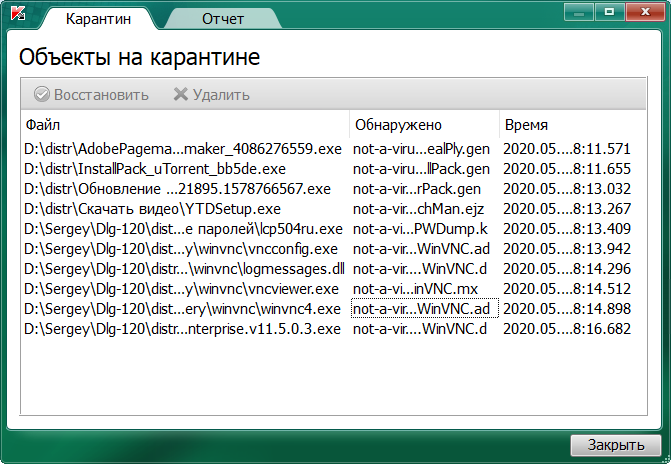Click time value 2020.05....8:14.898
Image resolution: width=671 pixels, height=464 pixels.
tap(567, 309)
